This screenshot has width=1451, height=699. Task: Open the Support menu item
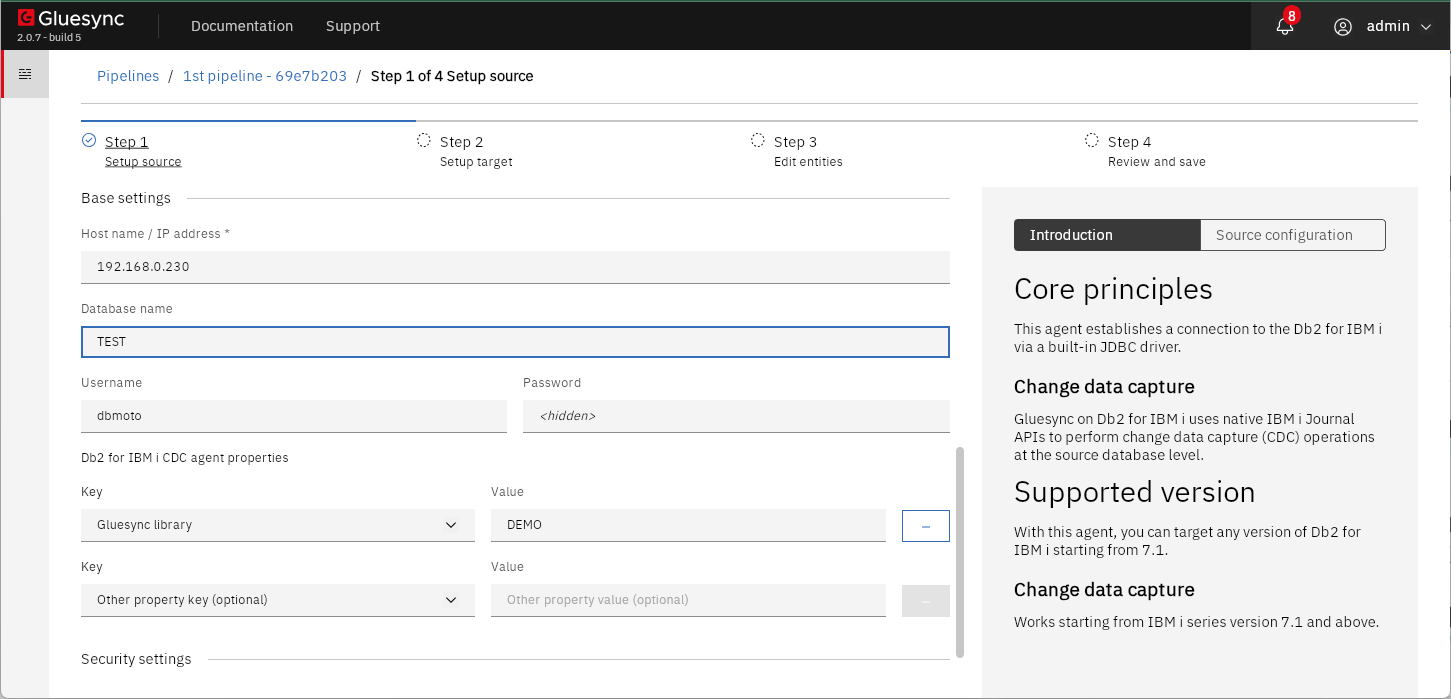pos(353,26)
